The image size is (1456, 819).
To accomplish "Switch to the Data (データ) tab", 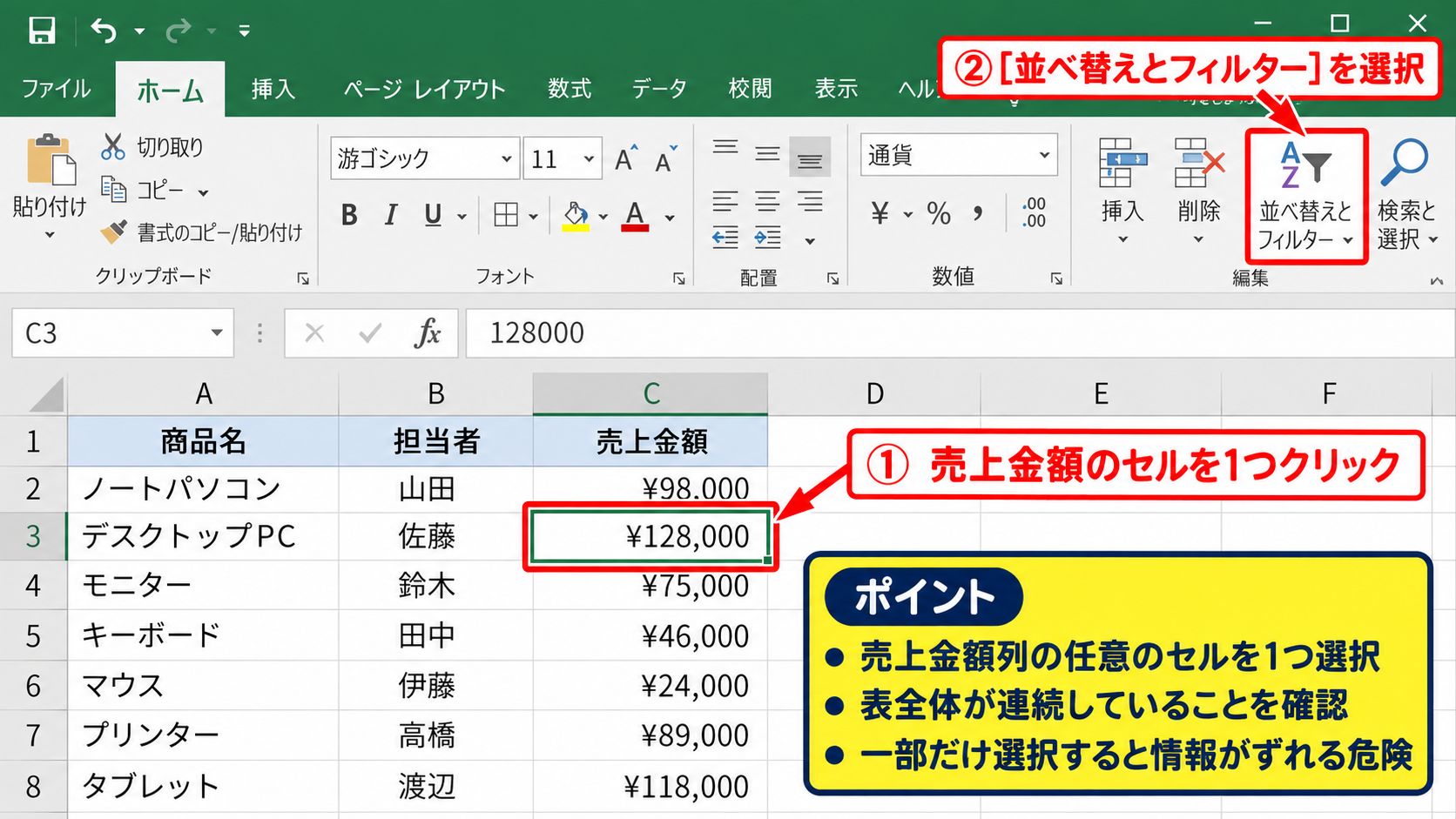I will 659,89.
